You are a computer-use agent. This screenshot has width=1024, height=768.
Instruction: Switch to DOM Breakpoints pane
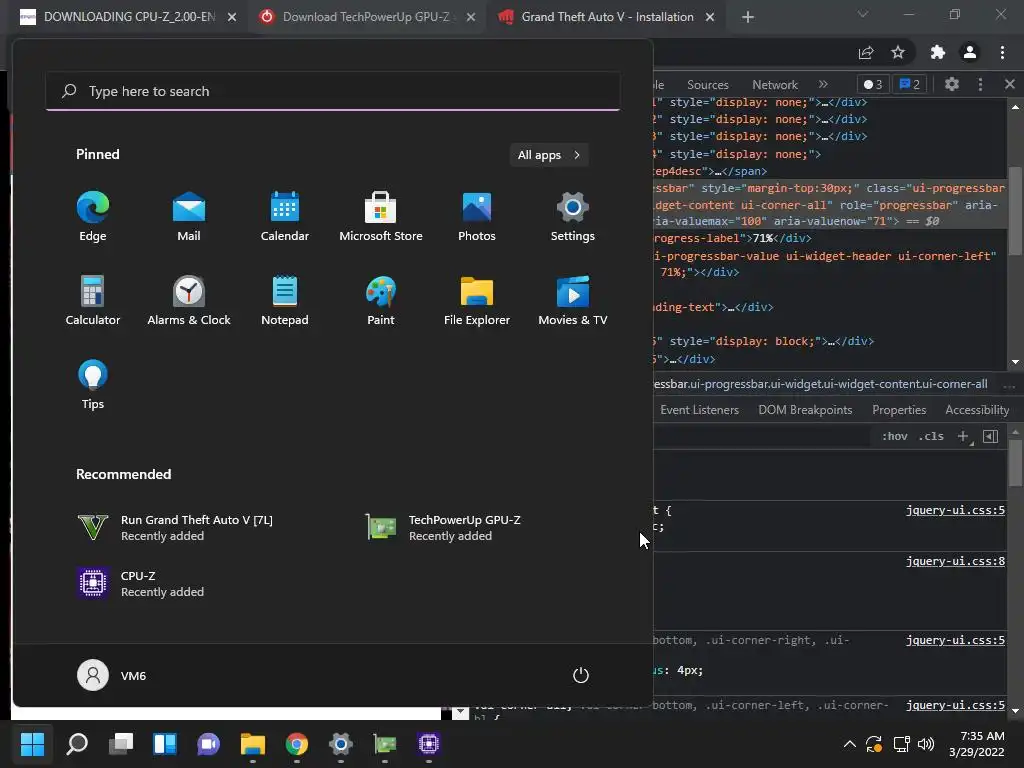(x=805, y=410)
